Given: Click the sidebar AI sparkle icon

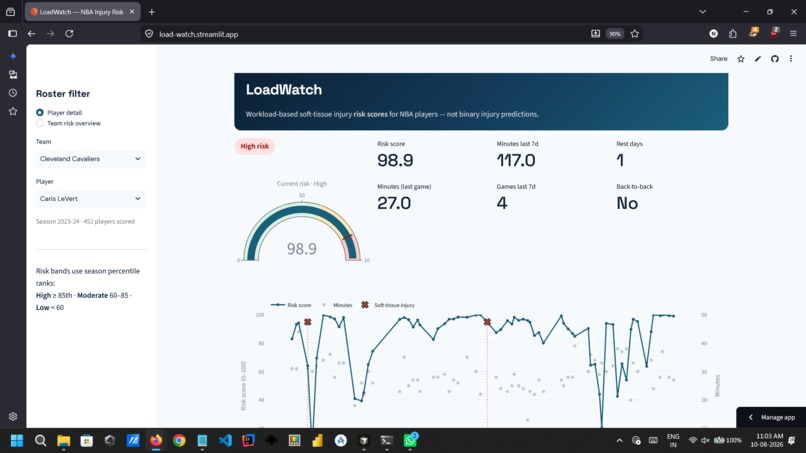Looking at the screenshot, I should (x=13, y=56).
